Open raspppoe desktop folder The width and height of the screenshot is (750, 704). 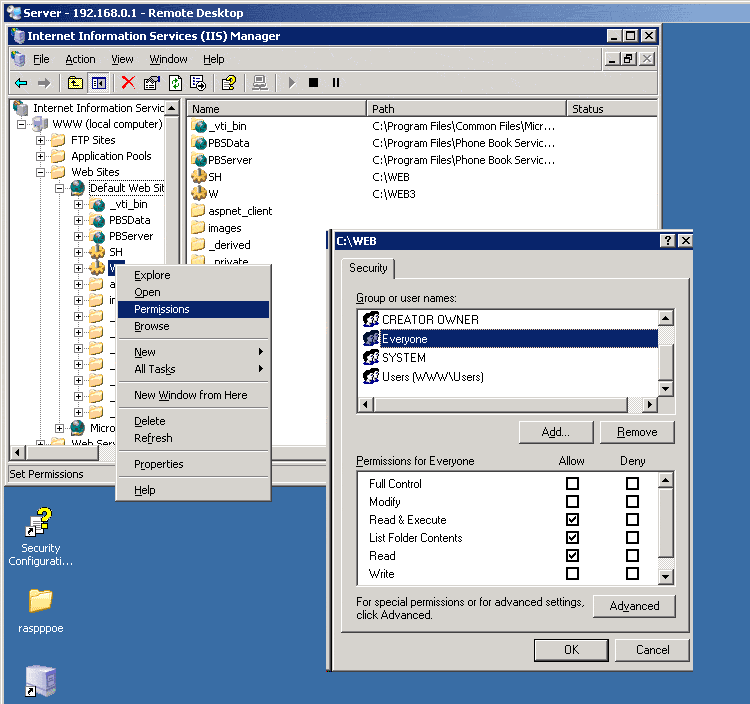point(40,611)
